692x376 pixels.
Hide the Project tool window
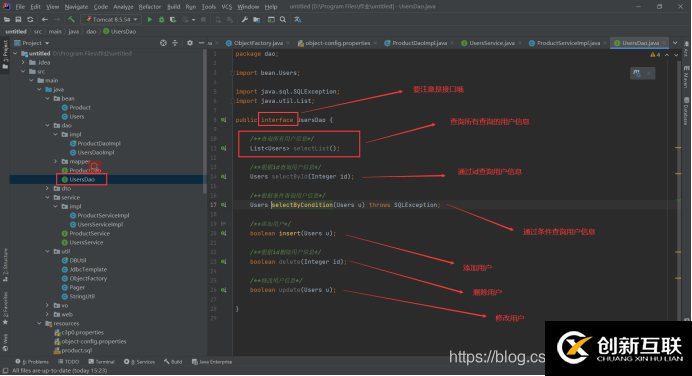click(201, 43)
